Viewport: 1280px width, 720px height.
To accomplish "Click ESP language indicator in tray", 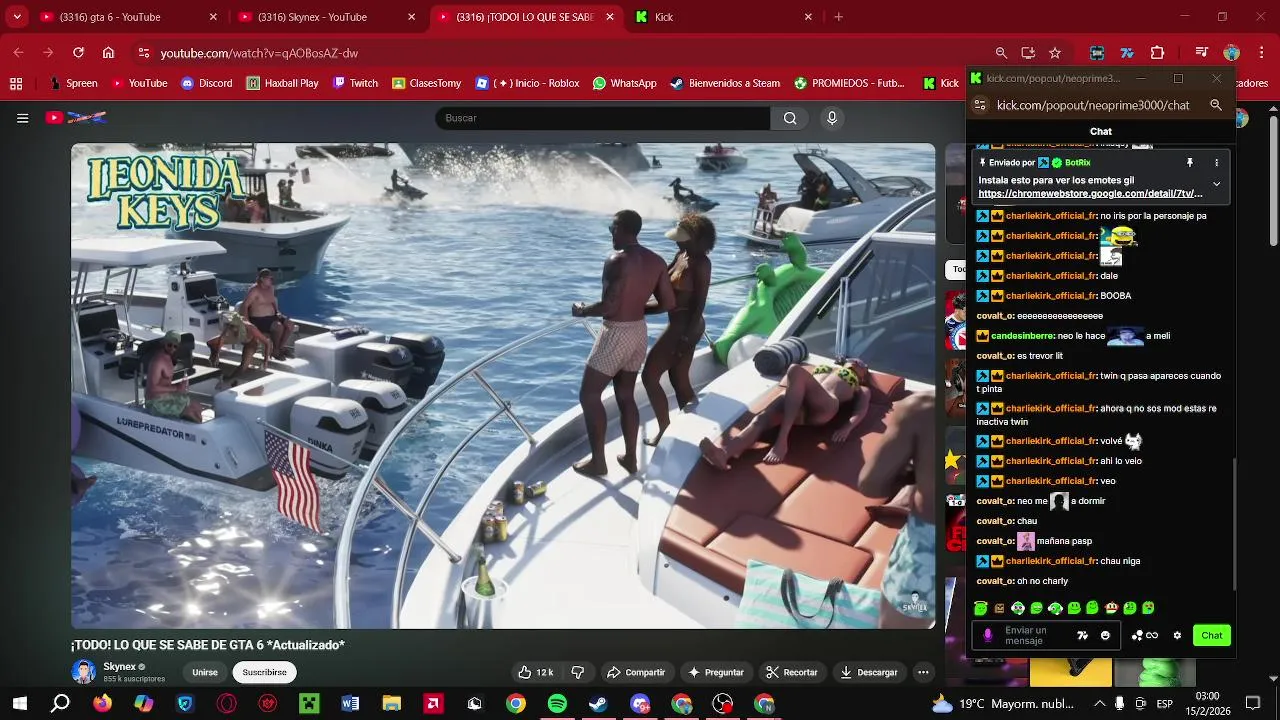I will coord(1164,704).
